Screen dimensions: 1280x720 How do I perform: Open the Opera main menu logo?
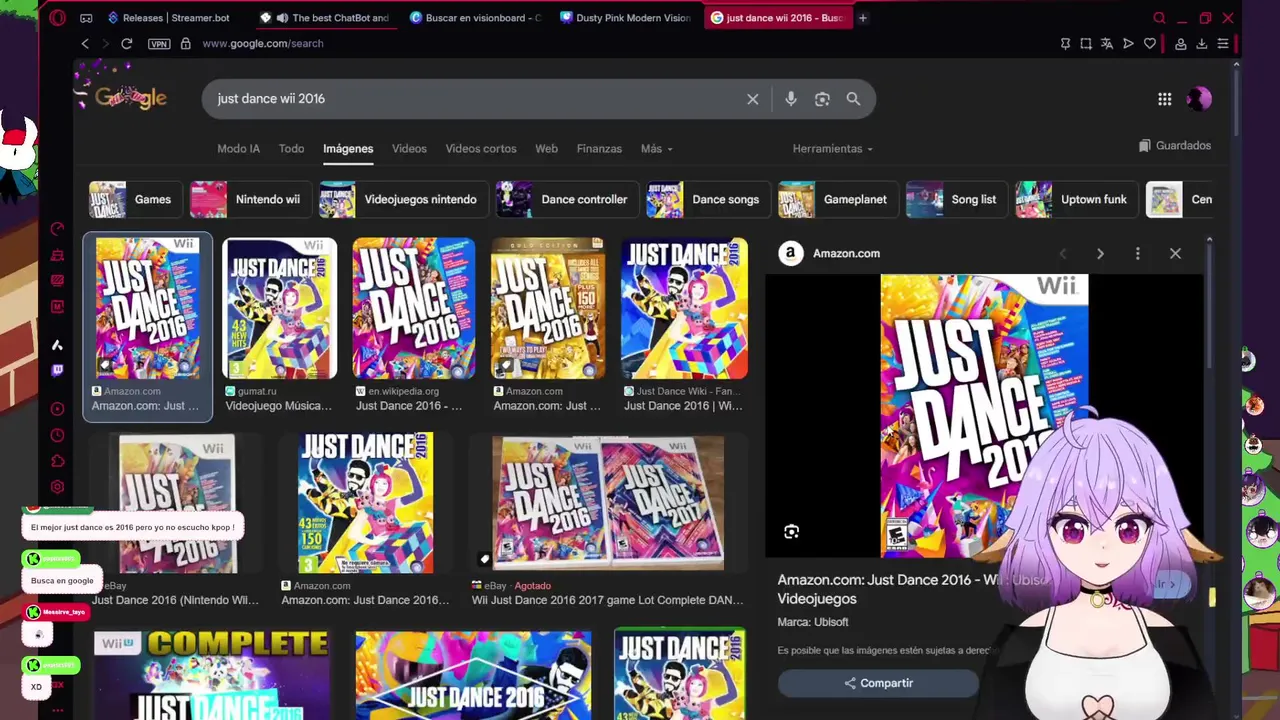pos(57,17)
